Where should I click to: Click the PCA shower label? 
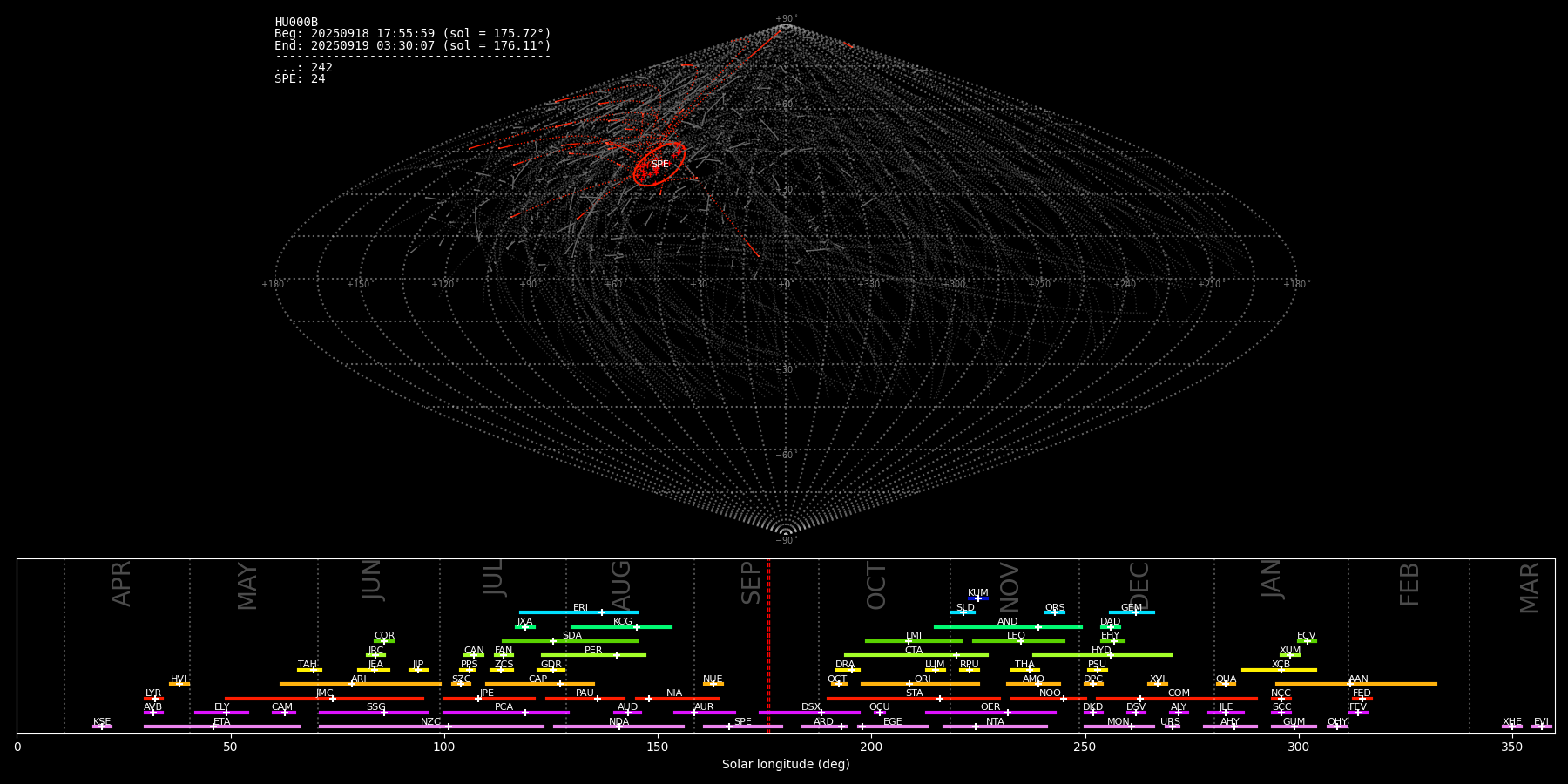504,707
